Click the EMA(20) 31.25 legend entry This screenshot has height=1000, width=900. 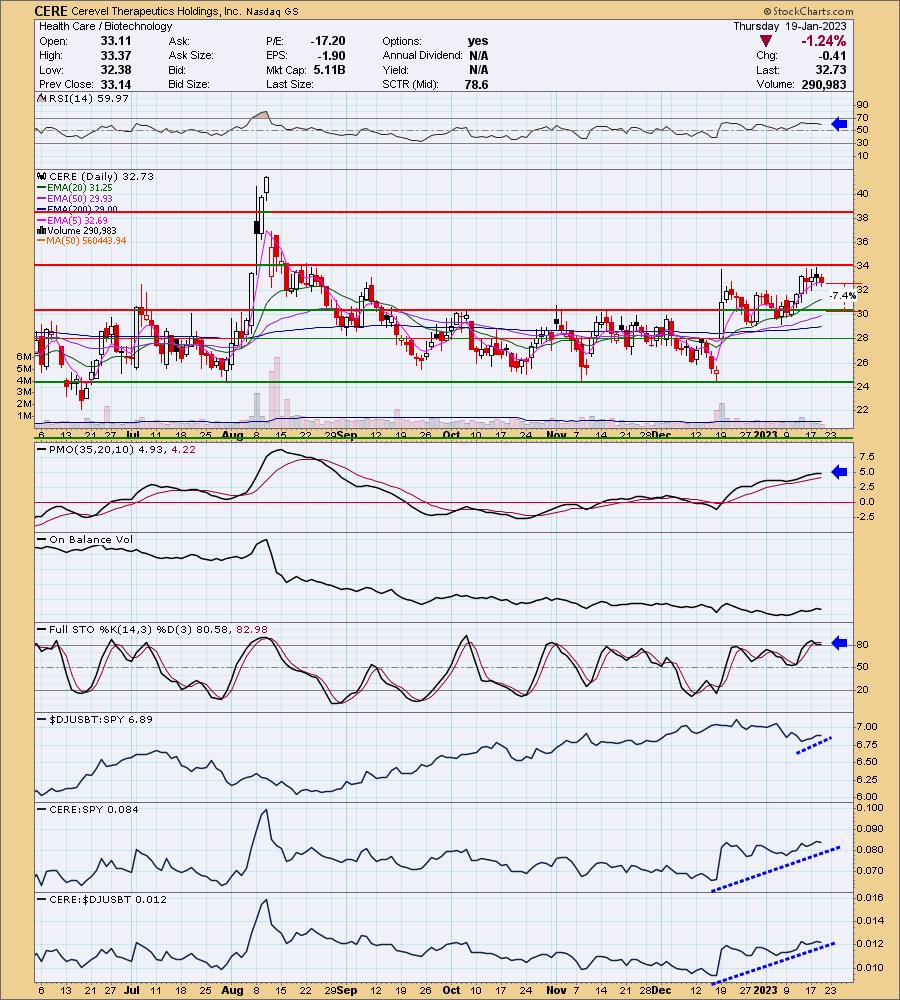pyautogui.click(x=79, y=188)
